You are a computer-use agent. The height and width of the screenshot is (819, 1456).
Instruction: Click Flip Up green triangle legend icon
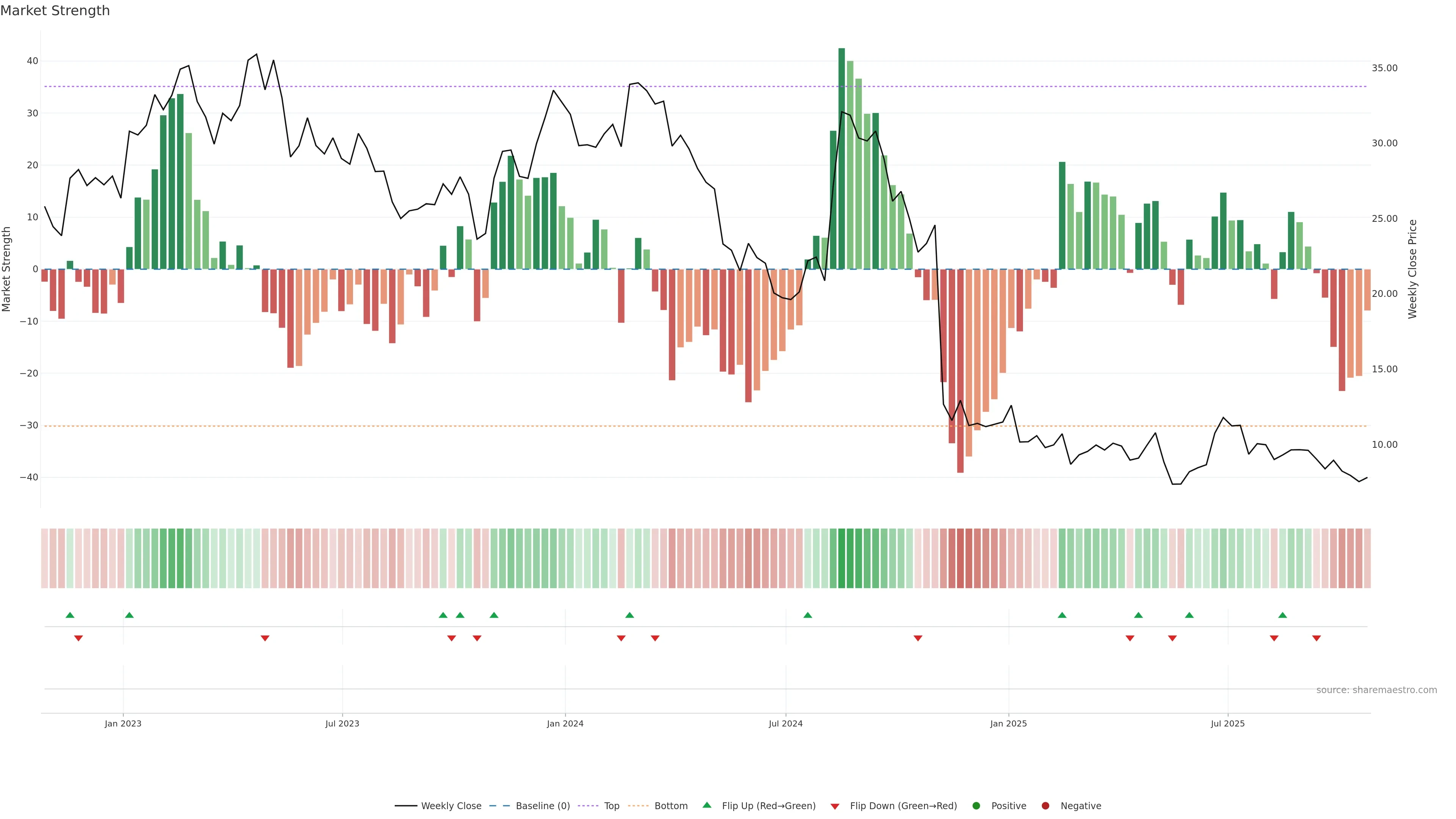[x=706, y=805]
